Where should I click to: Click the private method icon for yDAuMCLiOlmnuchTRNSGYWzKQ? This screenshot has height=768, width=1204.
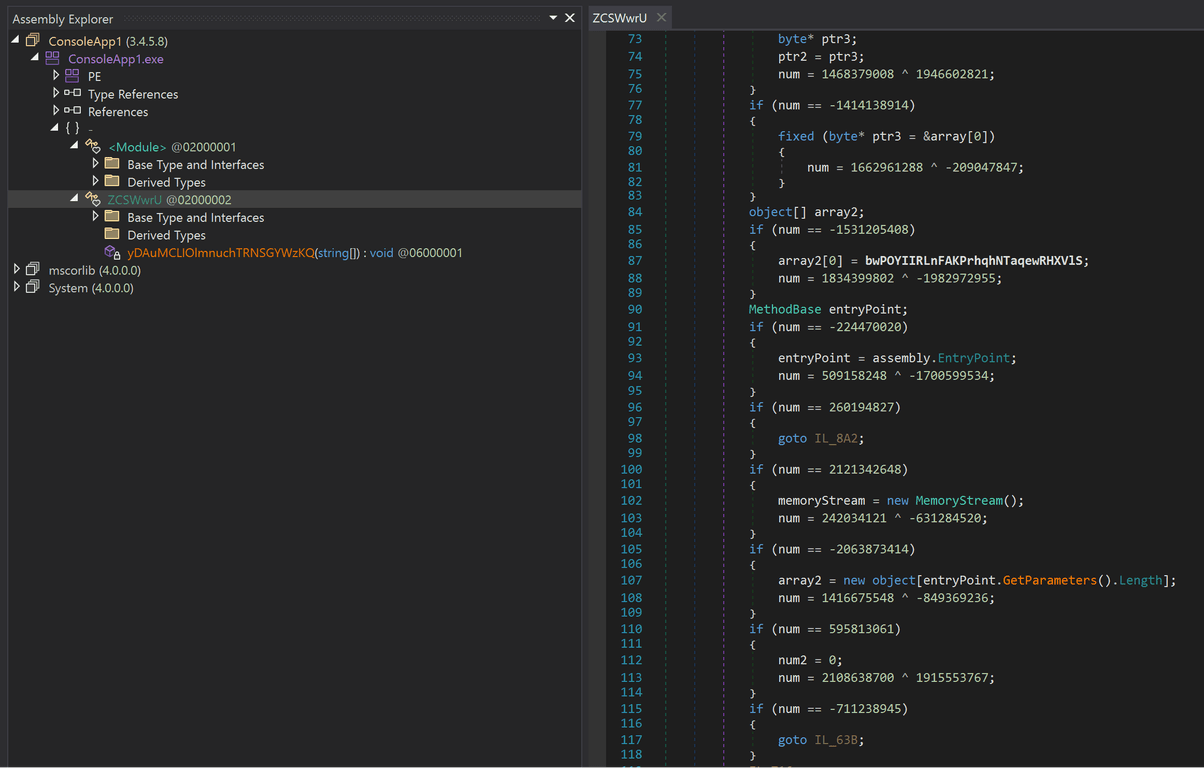click(112, 253)
